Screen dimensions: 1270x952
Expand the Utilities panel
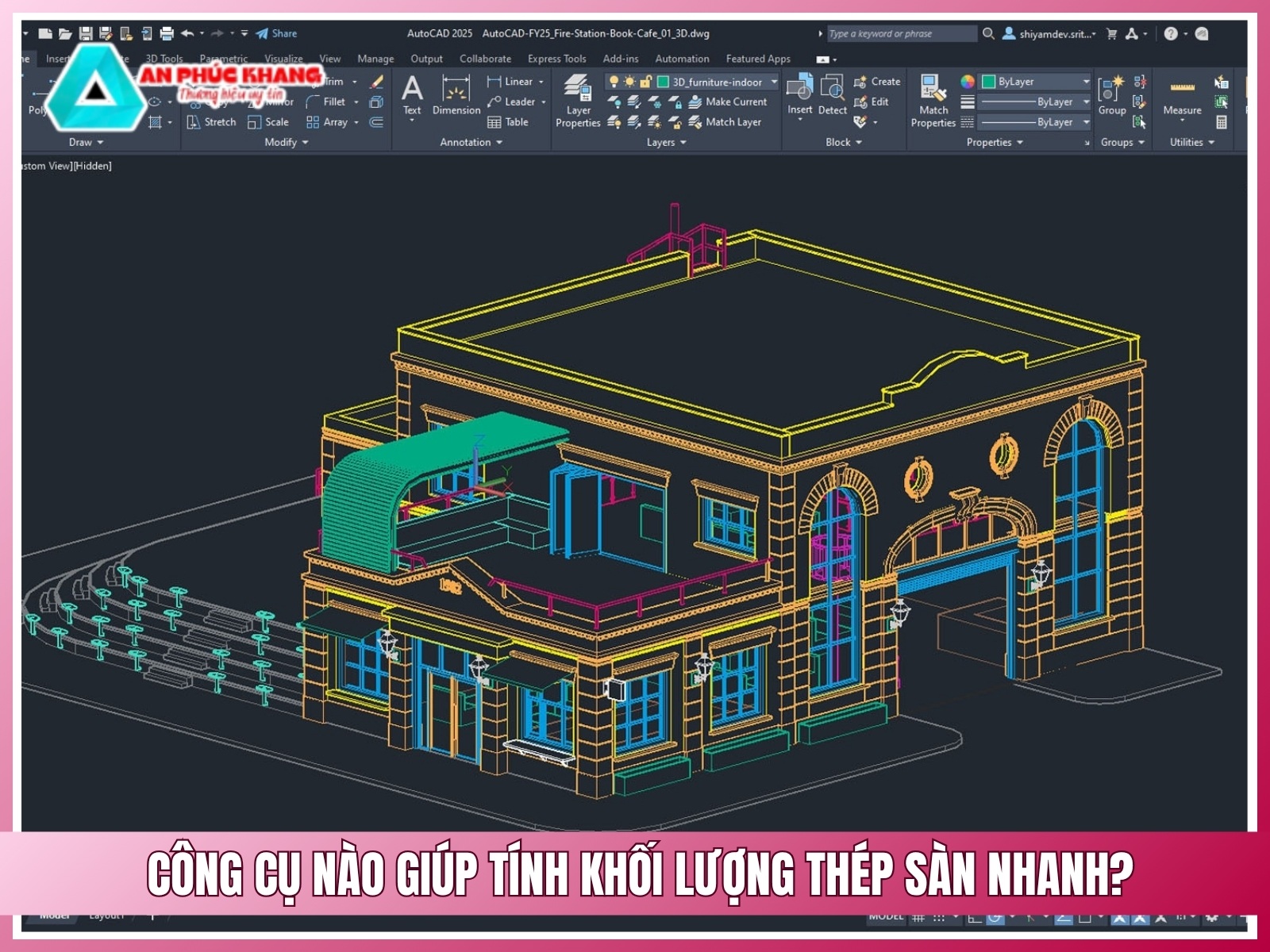click(x=1191, y=142)
